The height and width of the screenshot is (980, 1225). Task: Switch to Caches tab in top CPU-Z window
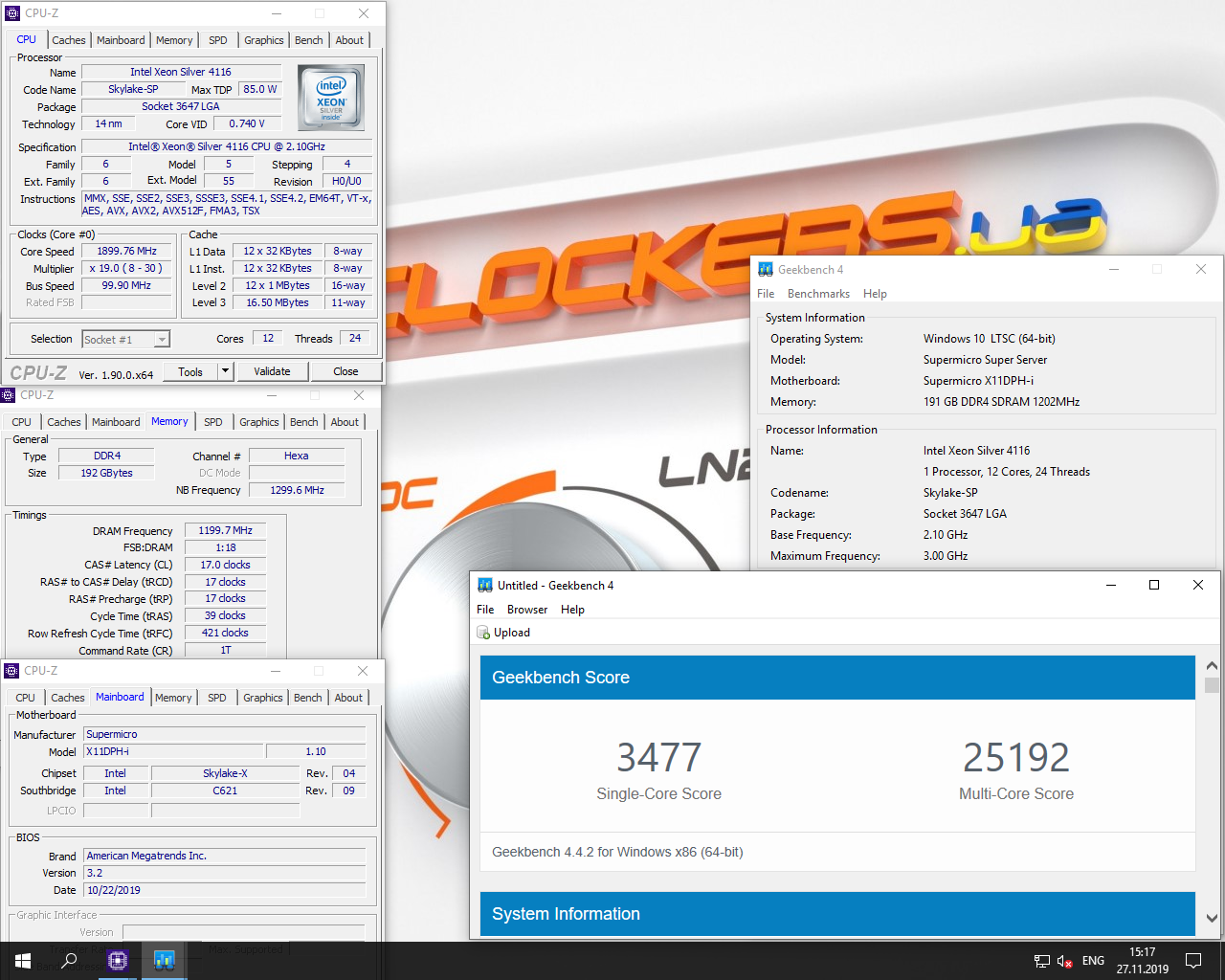[x=69, y=40]
